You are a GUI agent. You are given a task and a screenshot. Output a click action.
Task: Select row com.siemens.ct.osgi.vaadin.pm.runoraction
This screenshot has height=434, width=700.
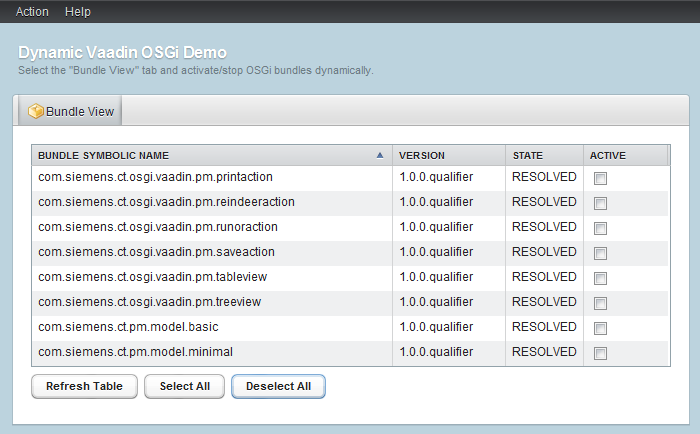350,228
